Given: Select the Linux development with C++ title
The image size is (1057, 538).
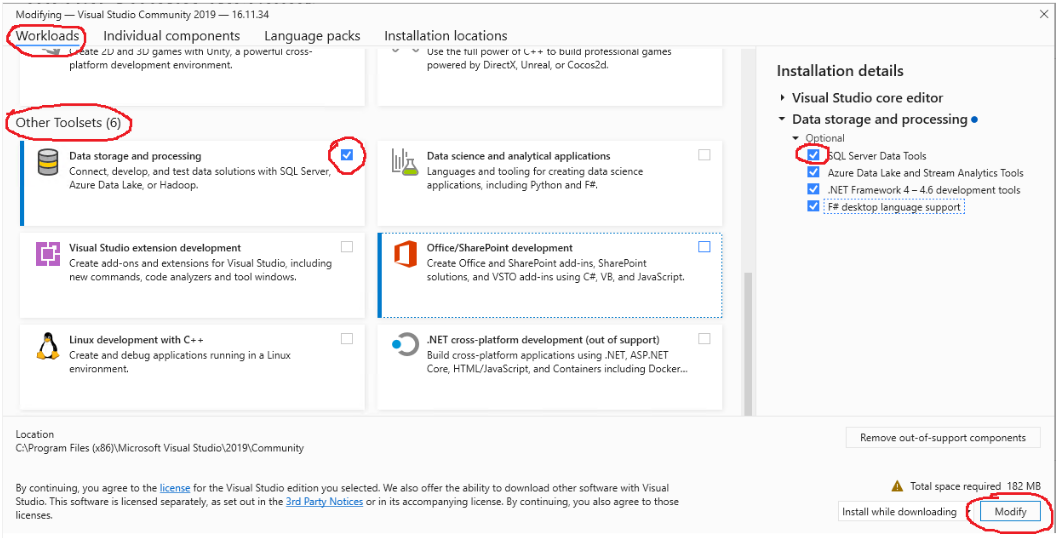Looking at the screenshot, I should coord(136,340).
